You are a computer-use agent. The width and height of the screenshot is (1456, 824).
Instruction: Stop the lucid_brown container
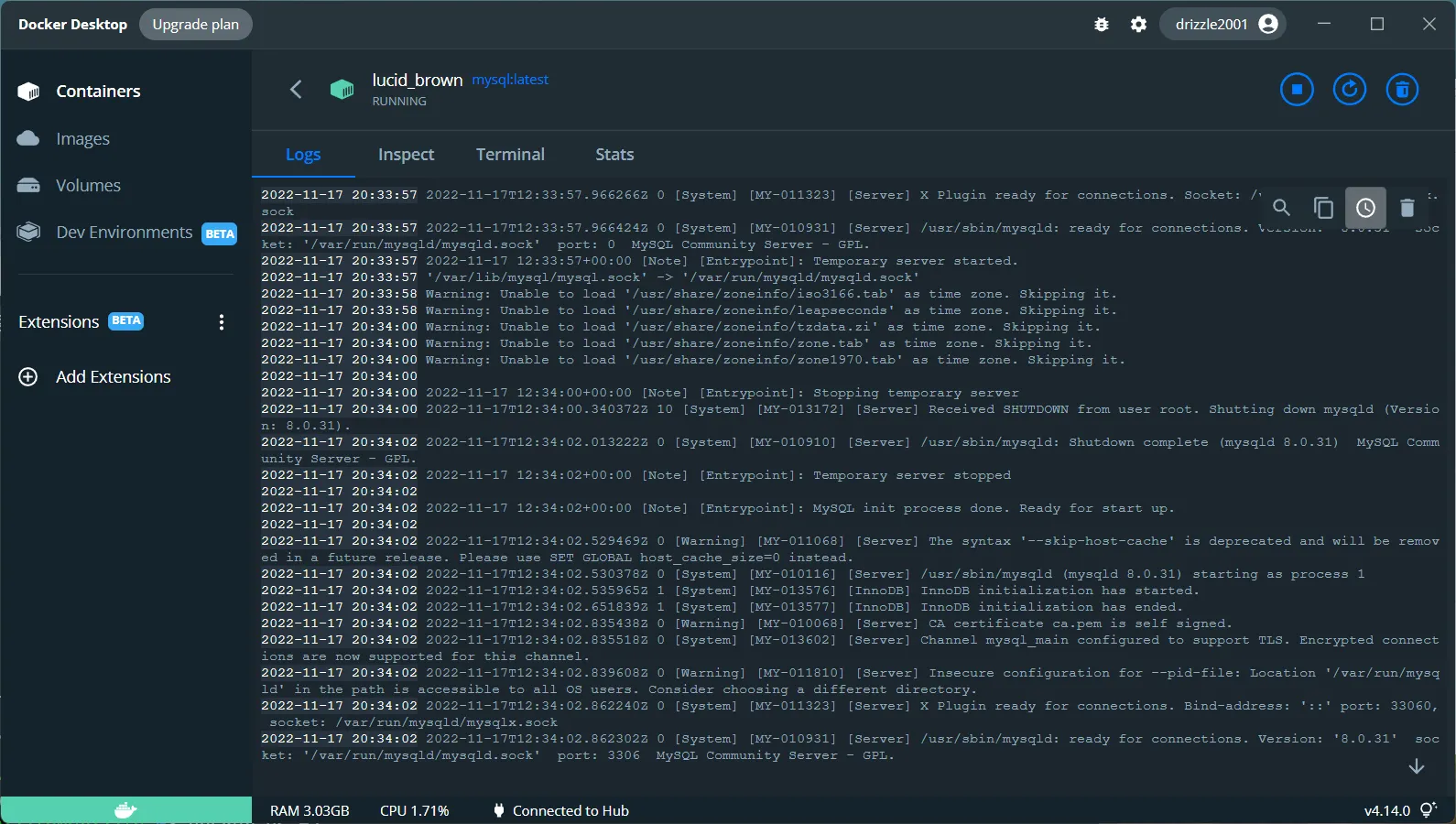pos(1296,90)
